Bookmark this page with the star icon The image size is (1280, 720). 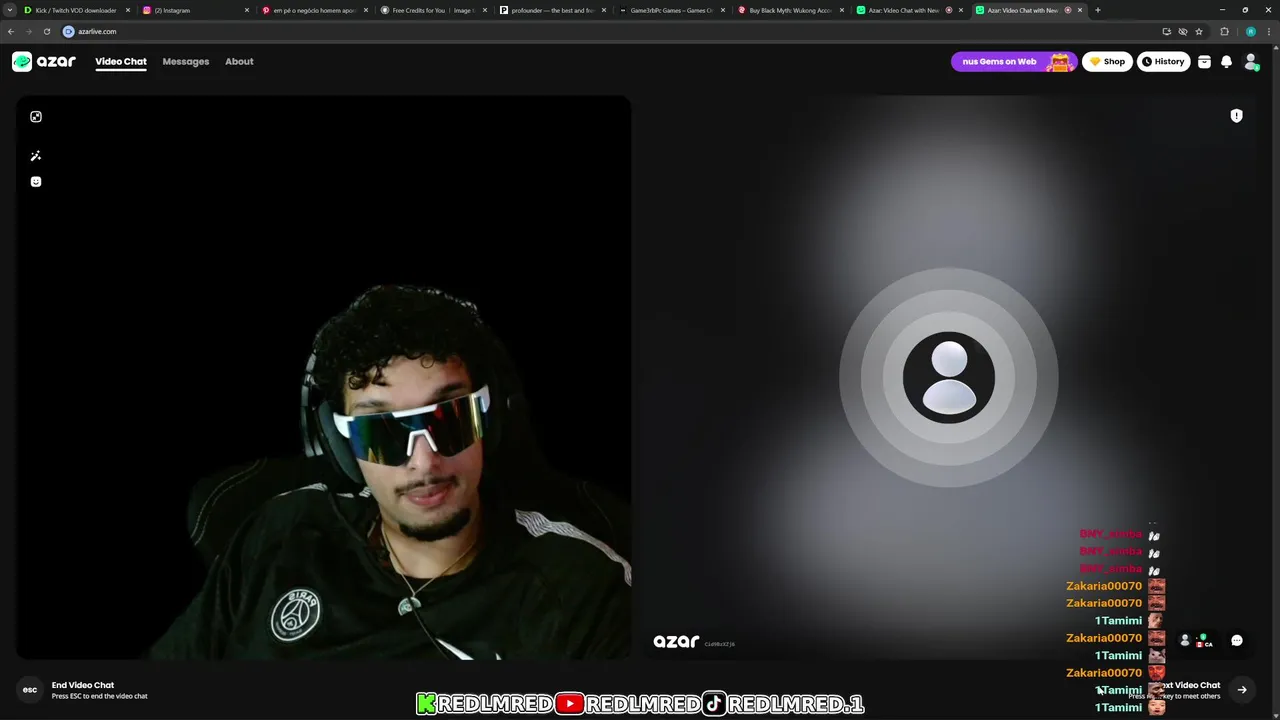pyautogui.click(x=1199, y=31)
